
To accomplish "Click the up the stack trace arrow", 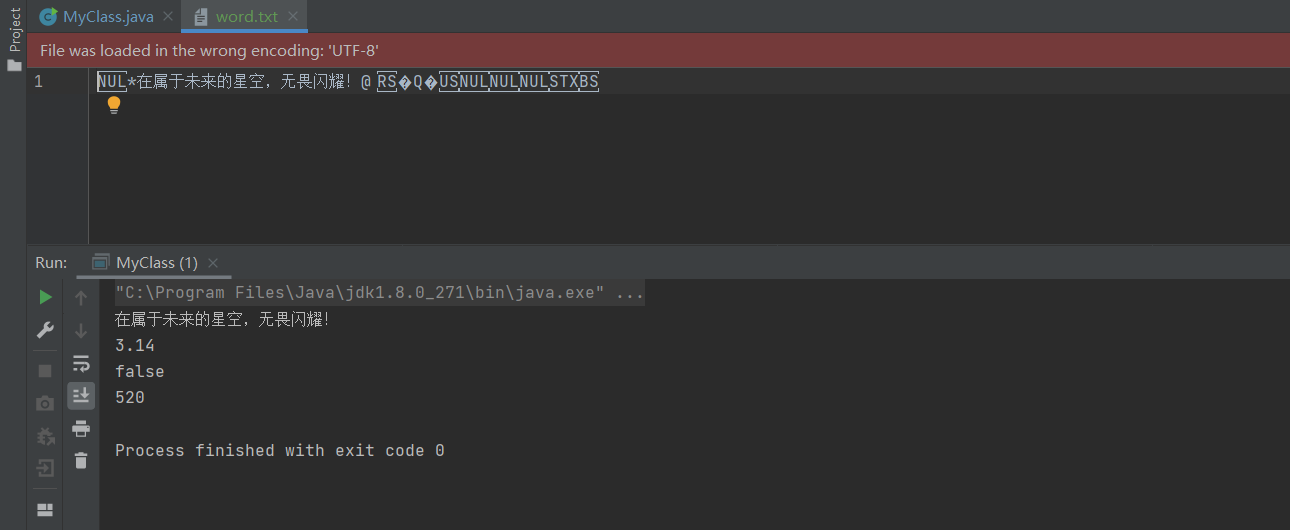I will point(81,297).
